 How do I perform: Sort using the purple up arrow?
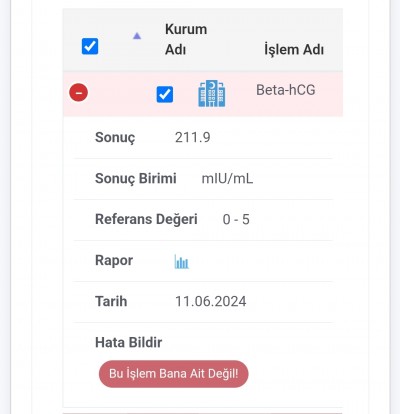click(137, 36)
